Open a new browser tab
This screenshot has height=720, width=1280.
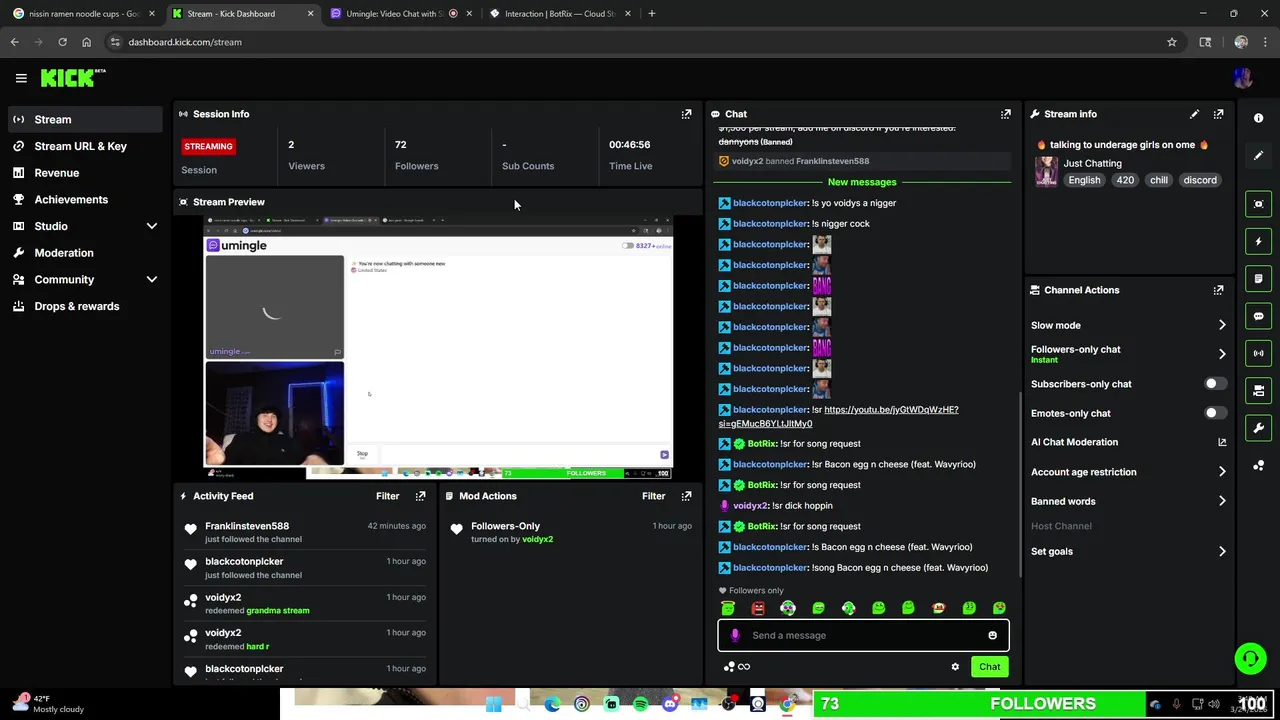point(652,14)
